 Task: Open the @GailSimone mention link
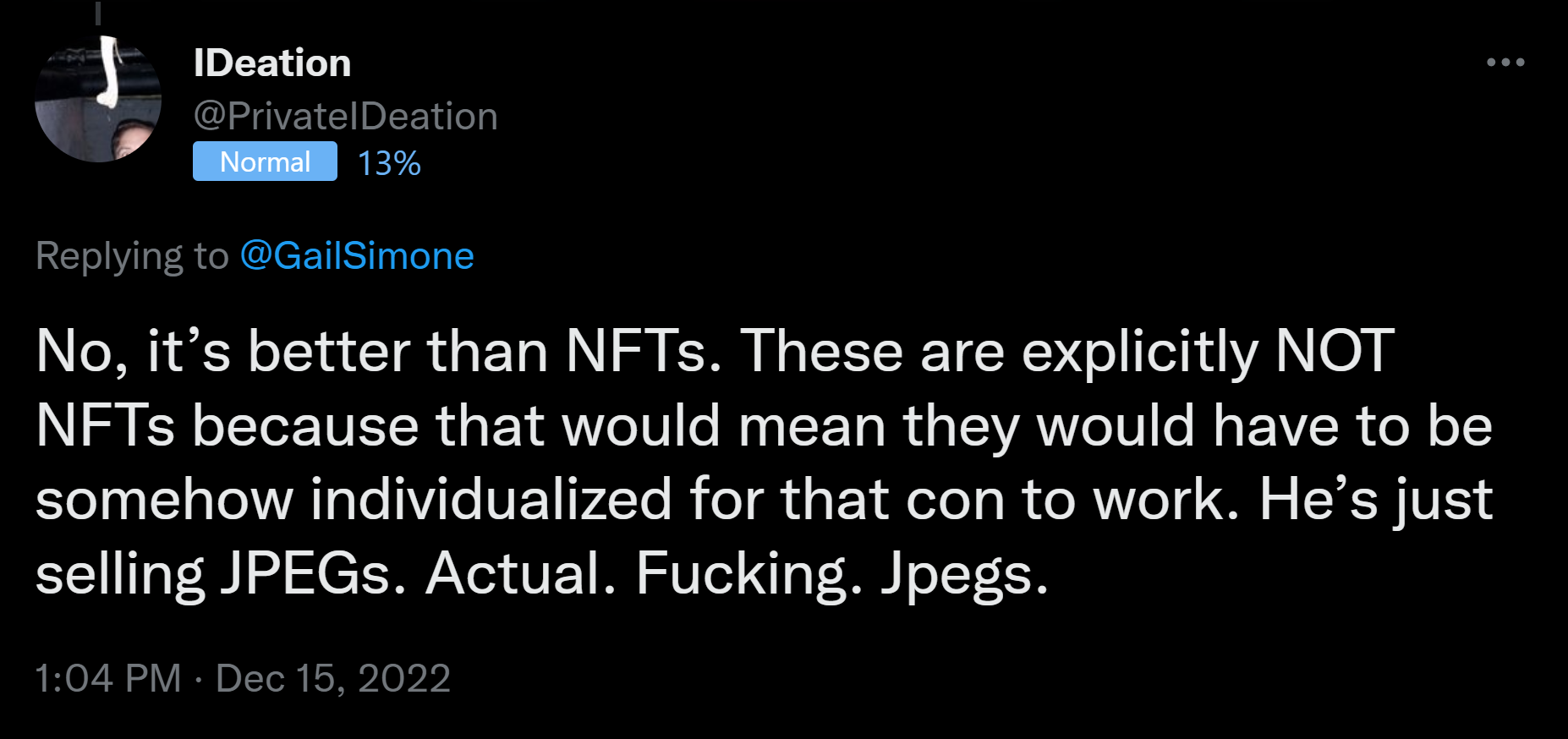click(357, 255)
